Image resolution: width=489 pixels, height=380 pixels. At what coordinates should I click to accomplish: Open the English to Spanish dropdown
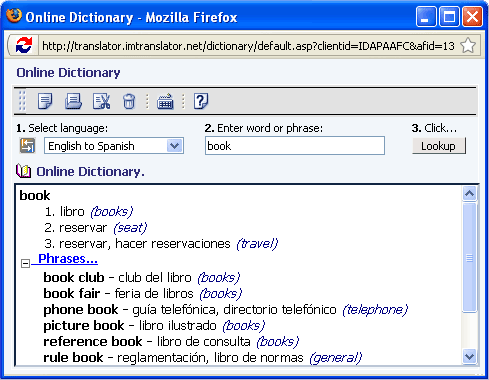click(114, 146)
